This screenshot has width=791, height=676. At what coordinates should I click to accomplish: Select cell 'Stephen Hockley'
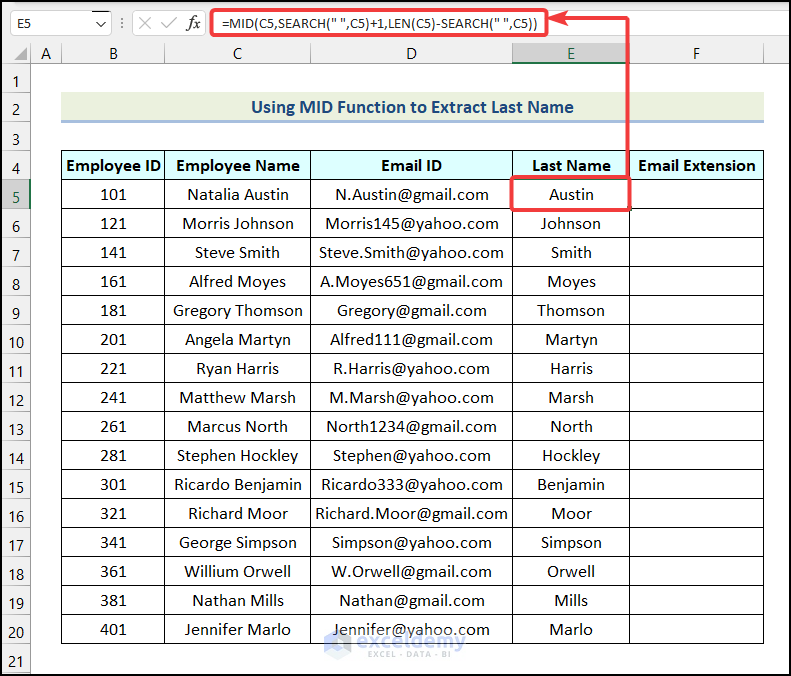pyautogui.click(x=237, y=456)
